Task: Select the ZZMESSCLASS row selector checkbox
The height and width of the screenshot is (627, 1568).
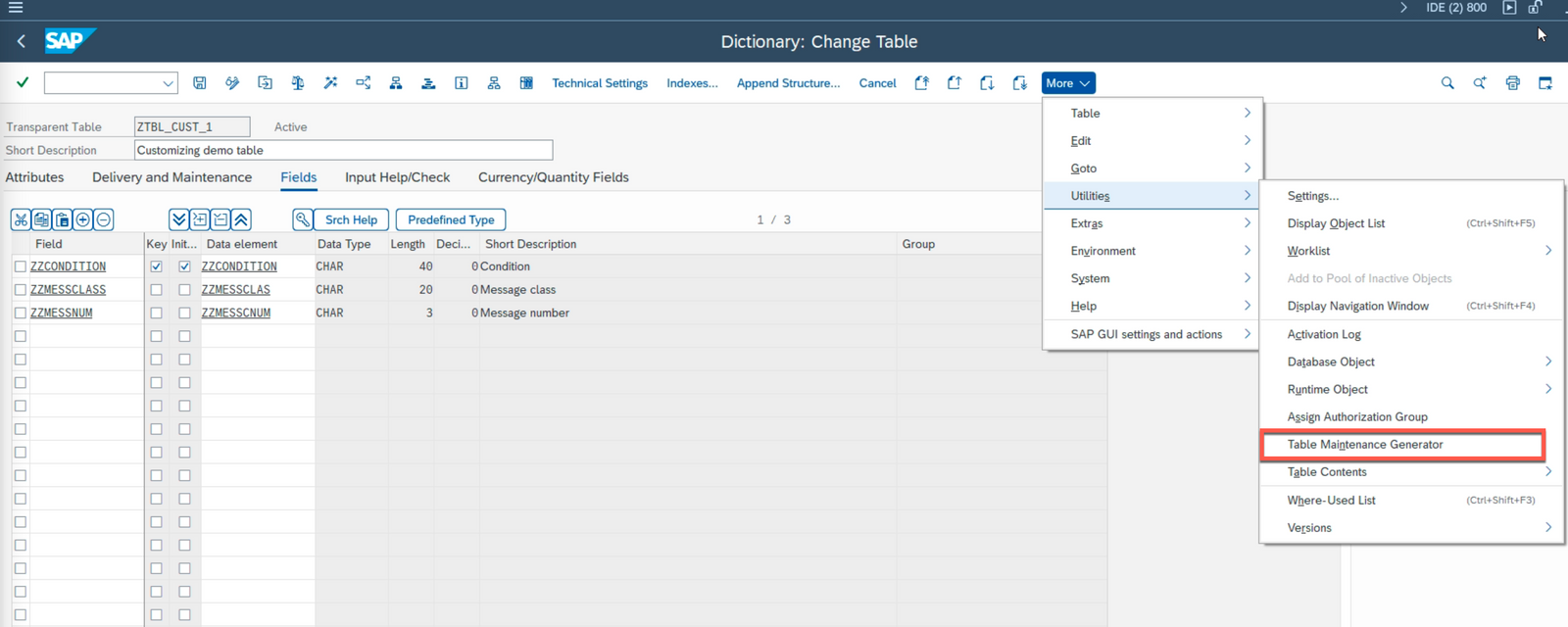Action: pos(21,290)
